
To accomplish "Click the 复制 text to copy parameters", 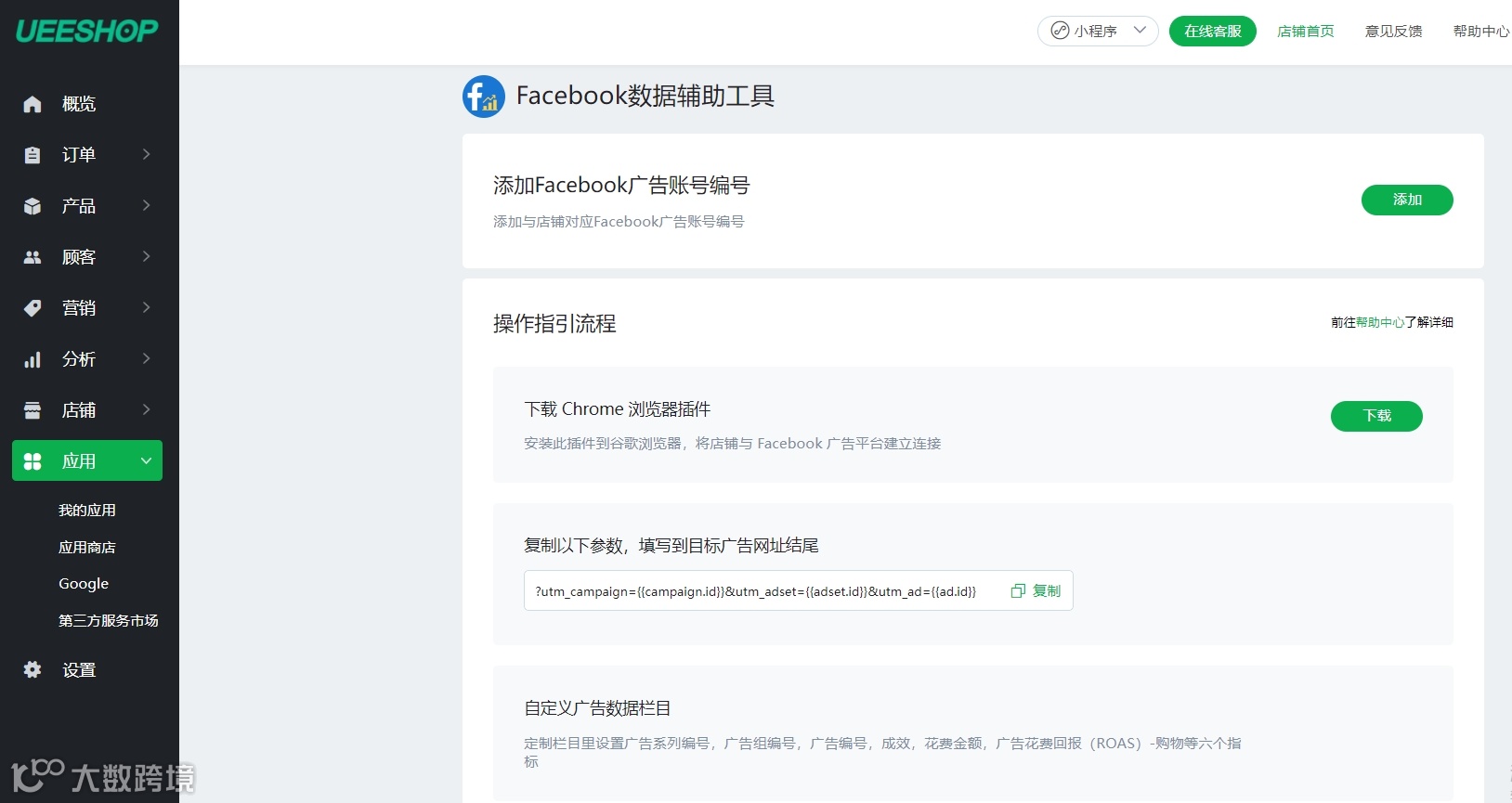I will 1047,591.
